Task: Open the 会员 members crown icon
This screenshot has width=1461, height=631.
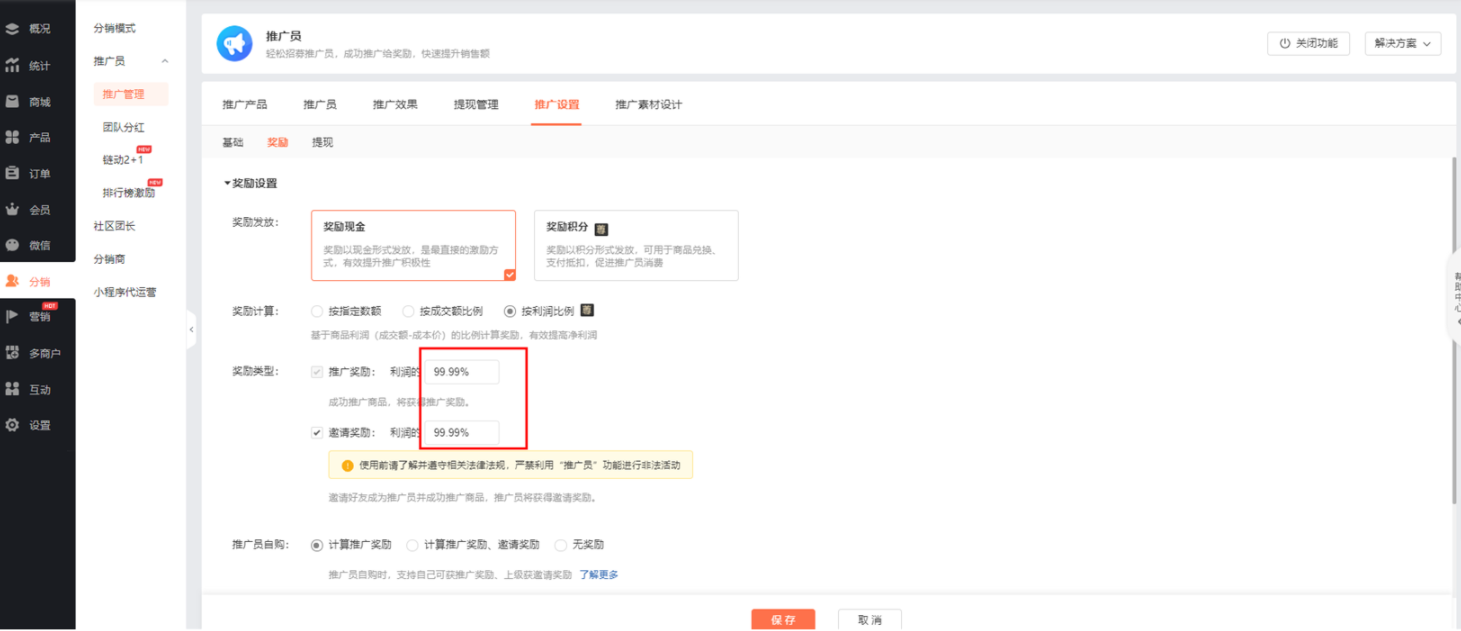Action: pos(13,209)
